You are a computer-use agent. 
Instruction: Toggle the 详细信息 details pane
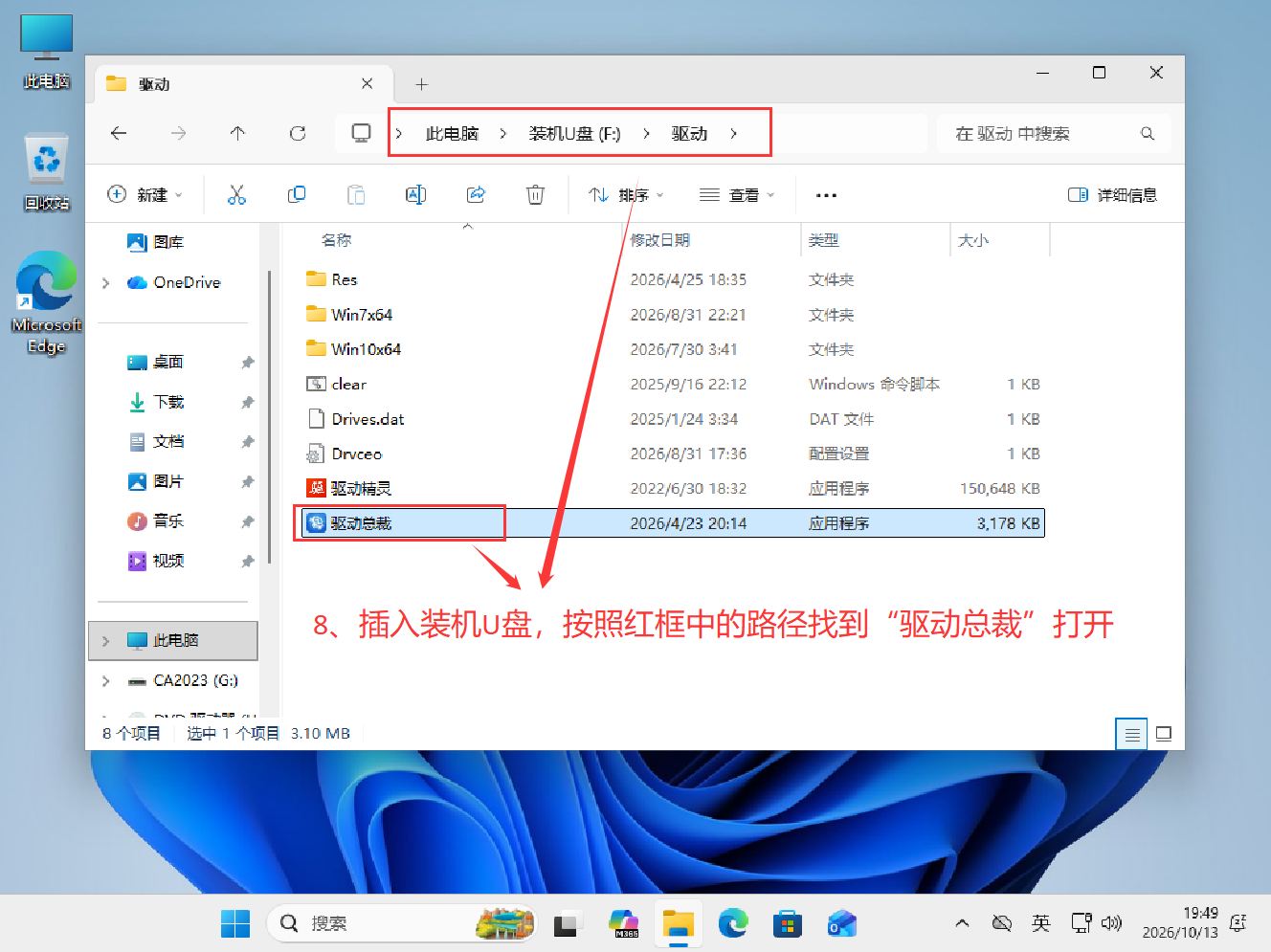1112,195
